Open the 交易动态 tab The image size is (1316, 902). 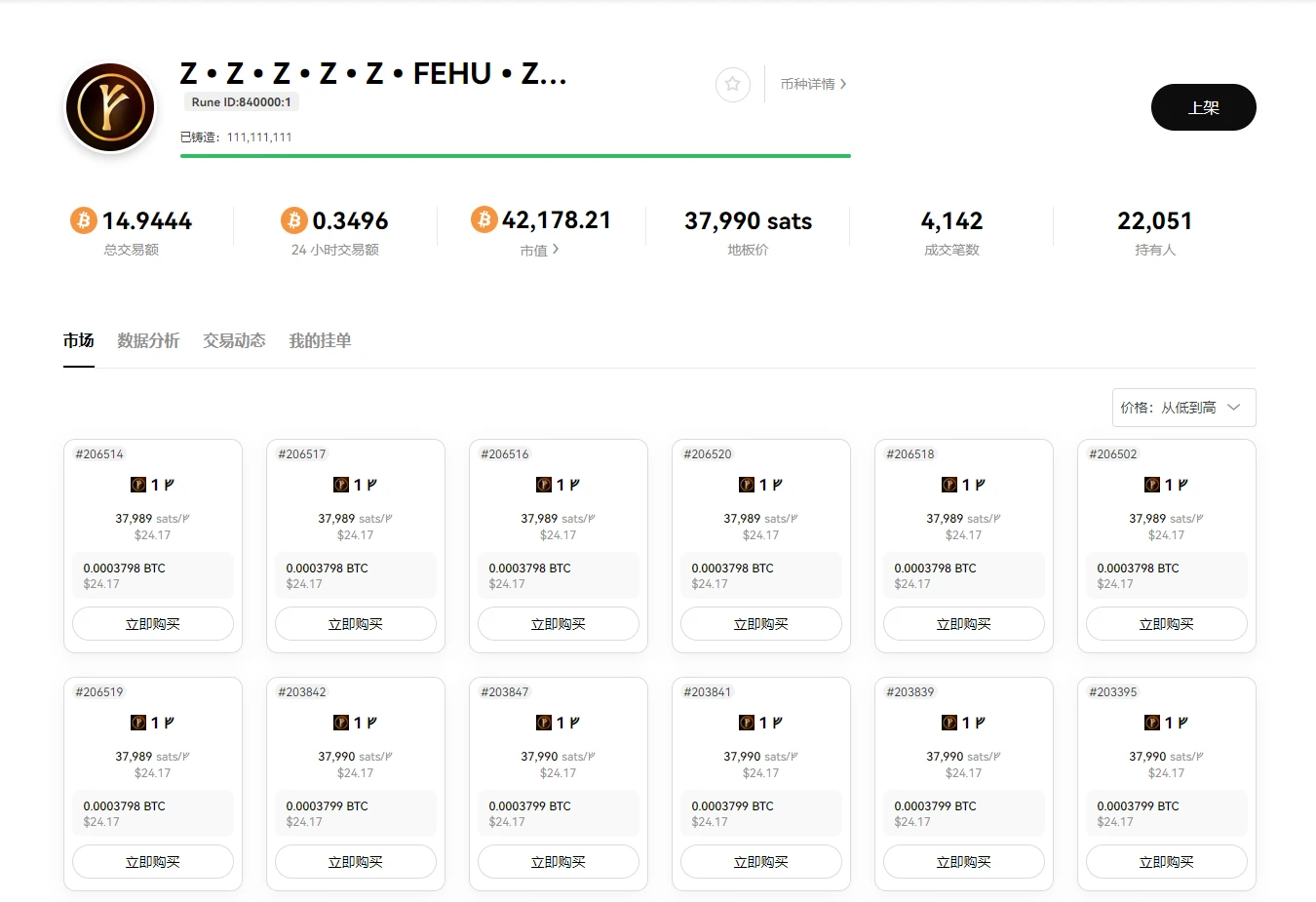tap(233, 340)
